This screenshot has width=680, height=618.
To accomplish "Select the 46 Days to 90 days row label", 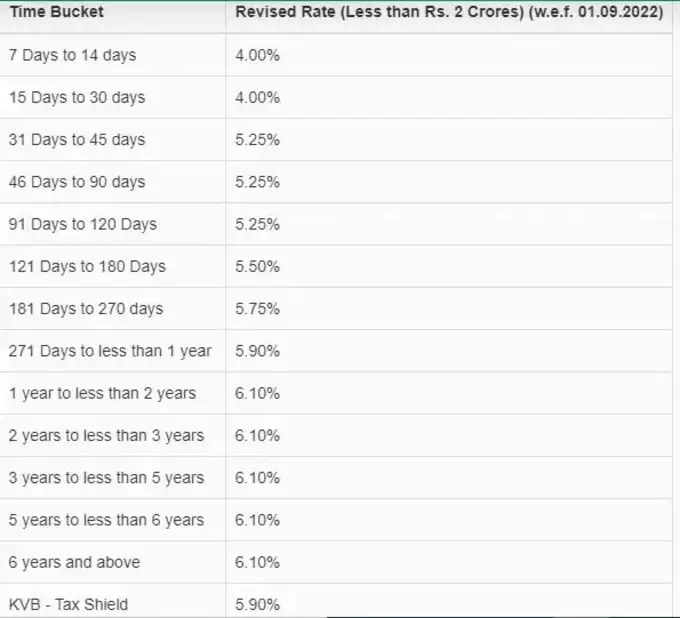I will 77,182.
